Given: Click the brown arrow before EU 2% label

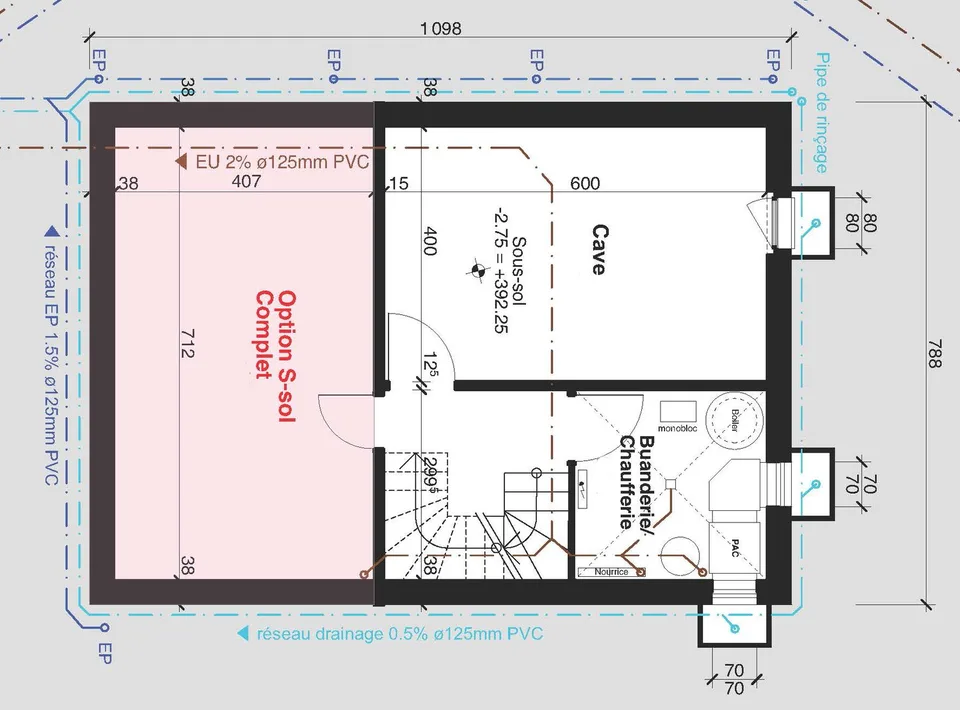Looking at the screenshot, I should coord(181,162).
